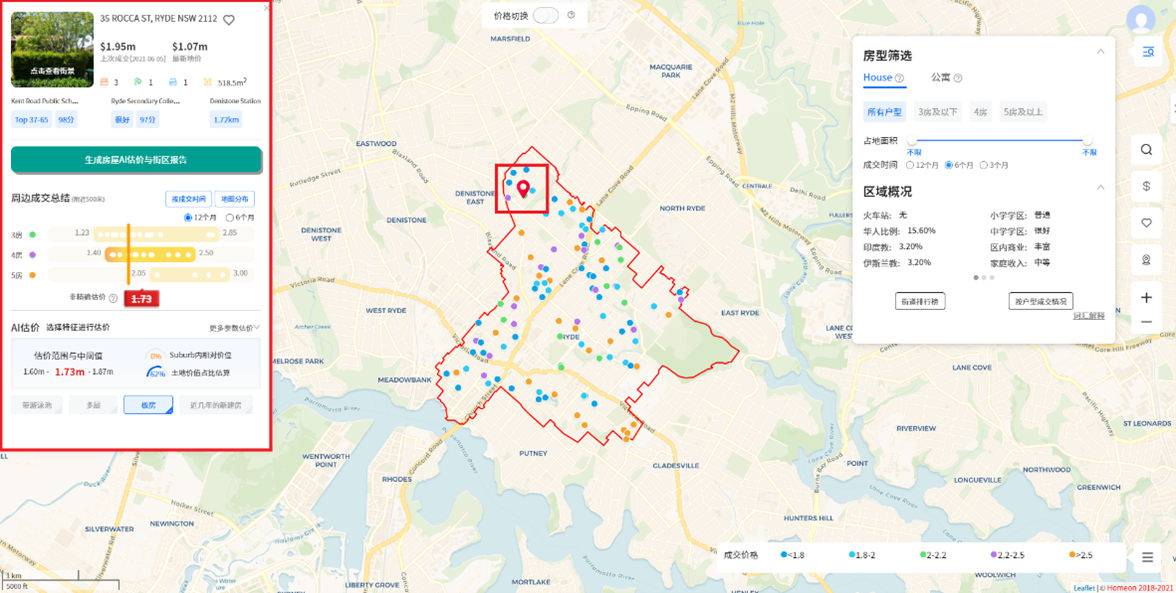Click the 4房 price range bar
The image size is (1176, 593).
pos(150,254)
